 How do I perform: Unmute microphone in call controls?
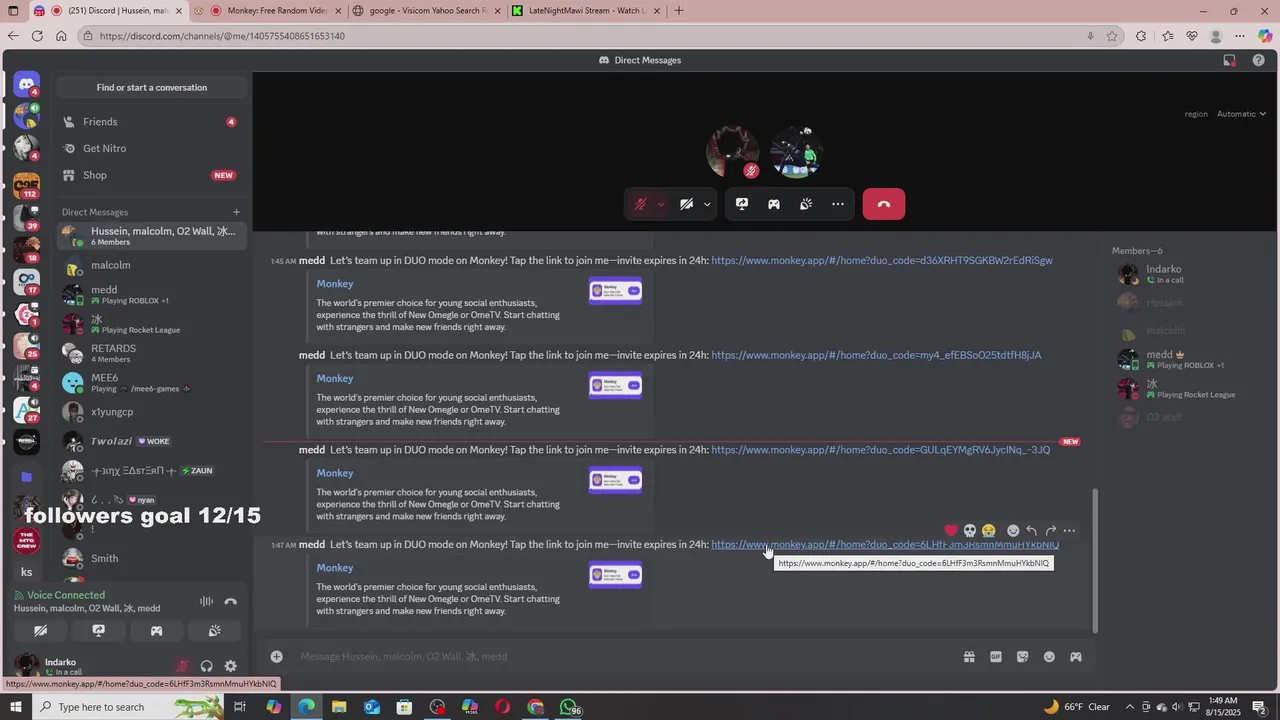(x=641, y=204)
